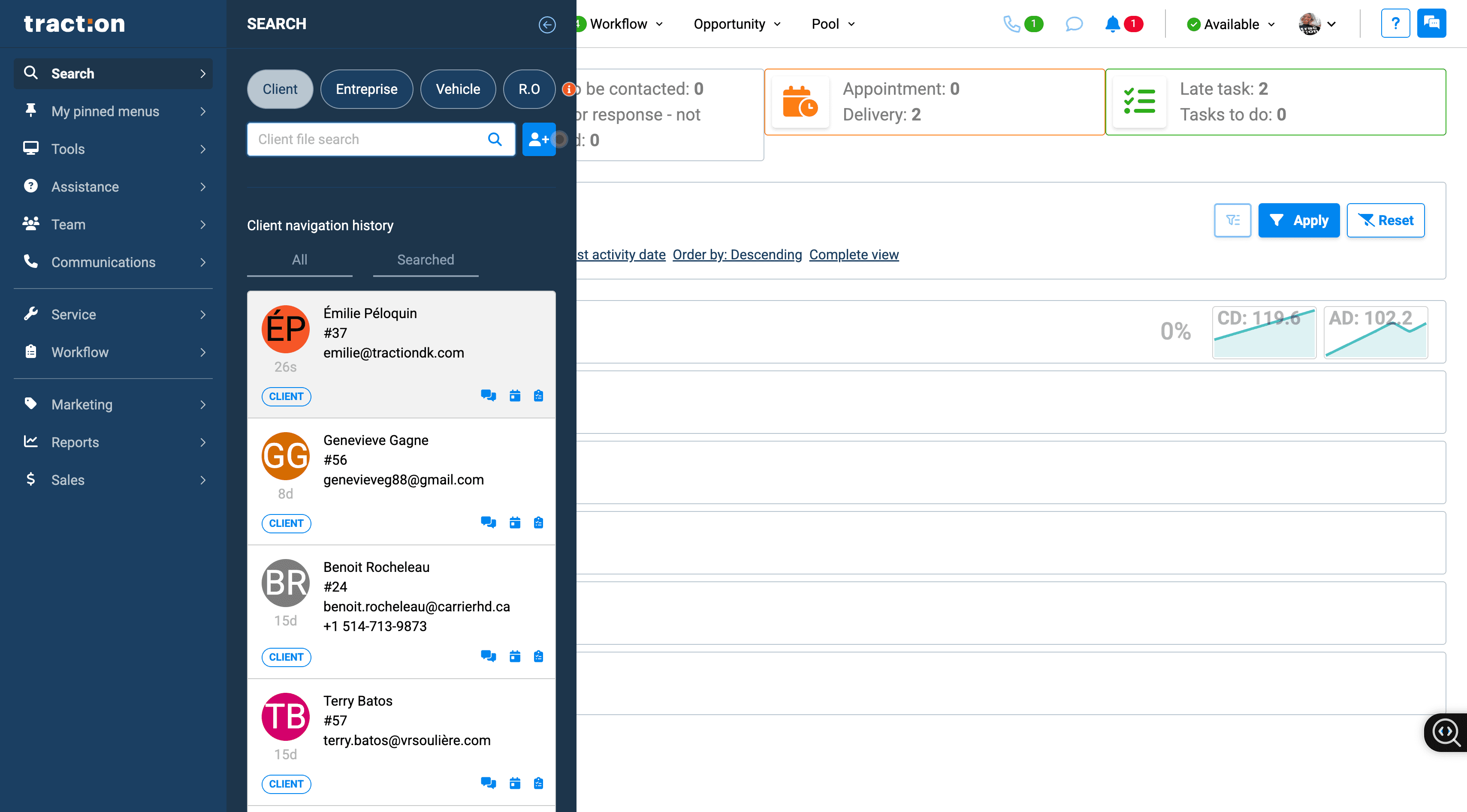Select the R.O search type pill
This screenshot has width=1467, height=812.
click(529, 89)
